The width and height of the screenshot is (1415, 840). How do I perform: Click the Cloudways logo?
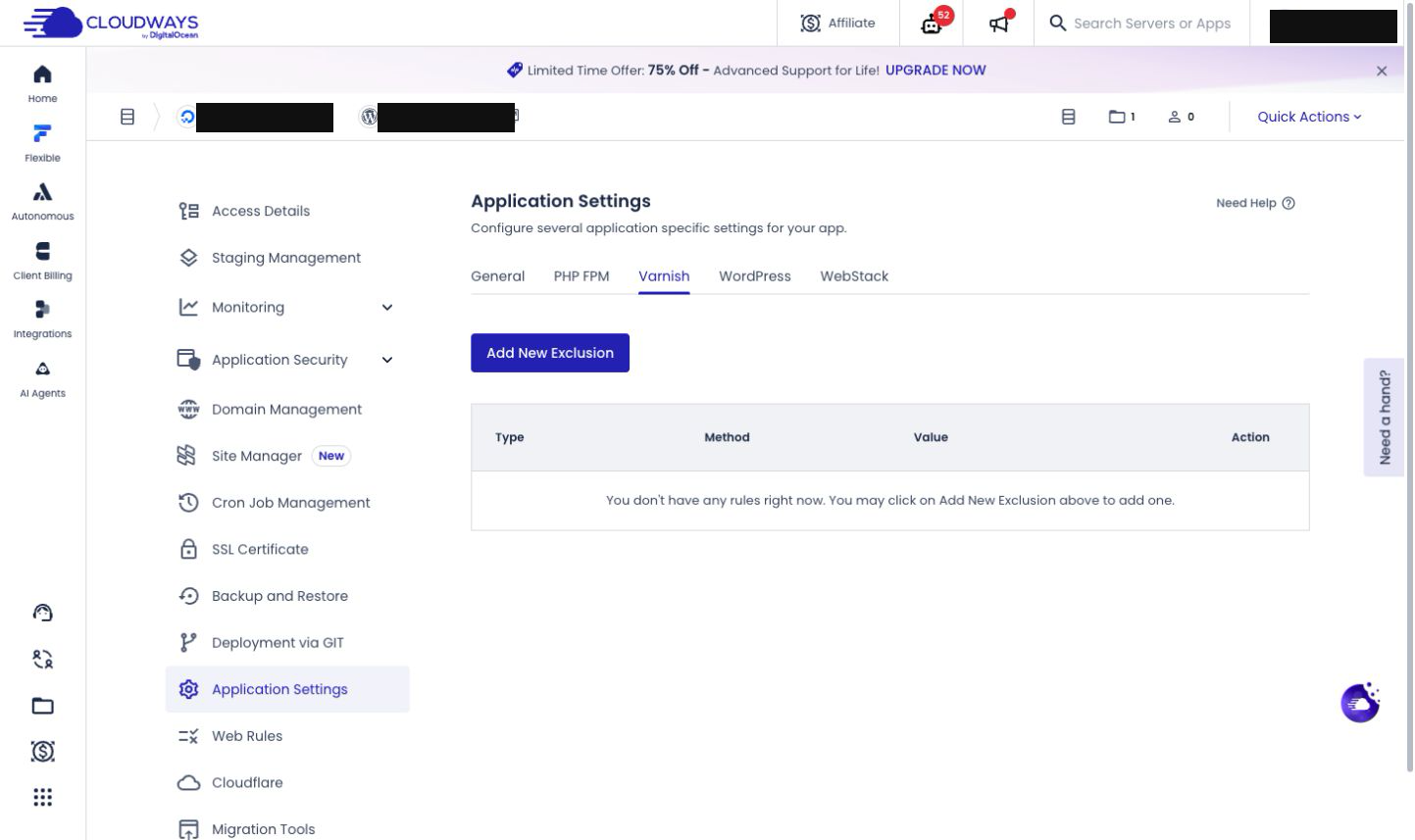pyautogui.click(x=111, y=23)
